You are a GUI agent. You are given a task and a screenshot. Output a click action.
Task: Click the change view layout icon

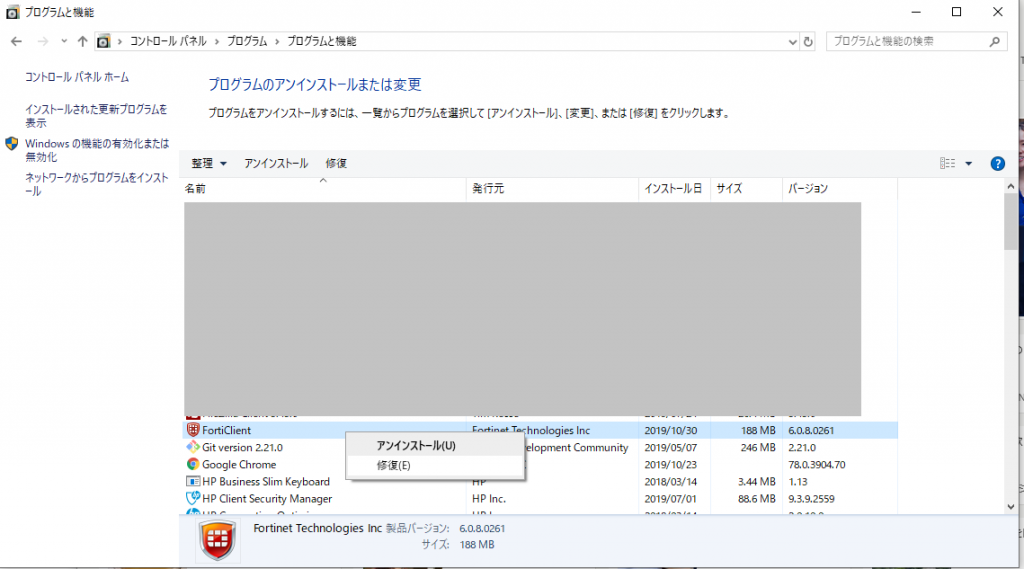[948, 163]
